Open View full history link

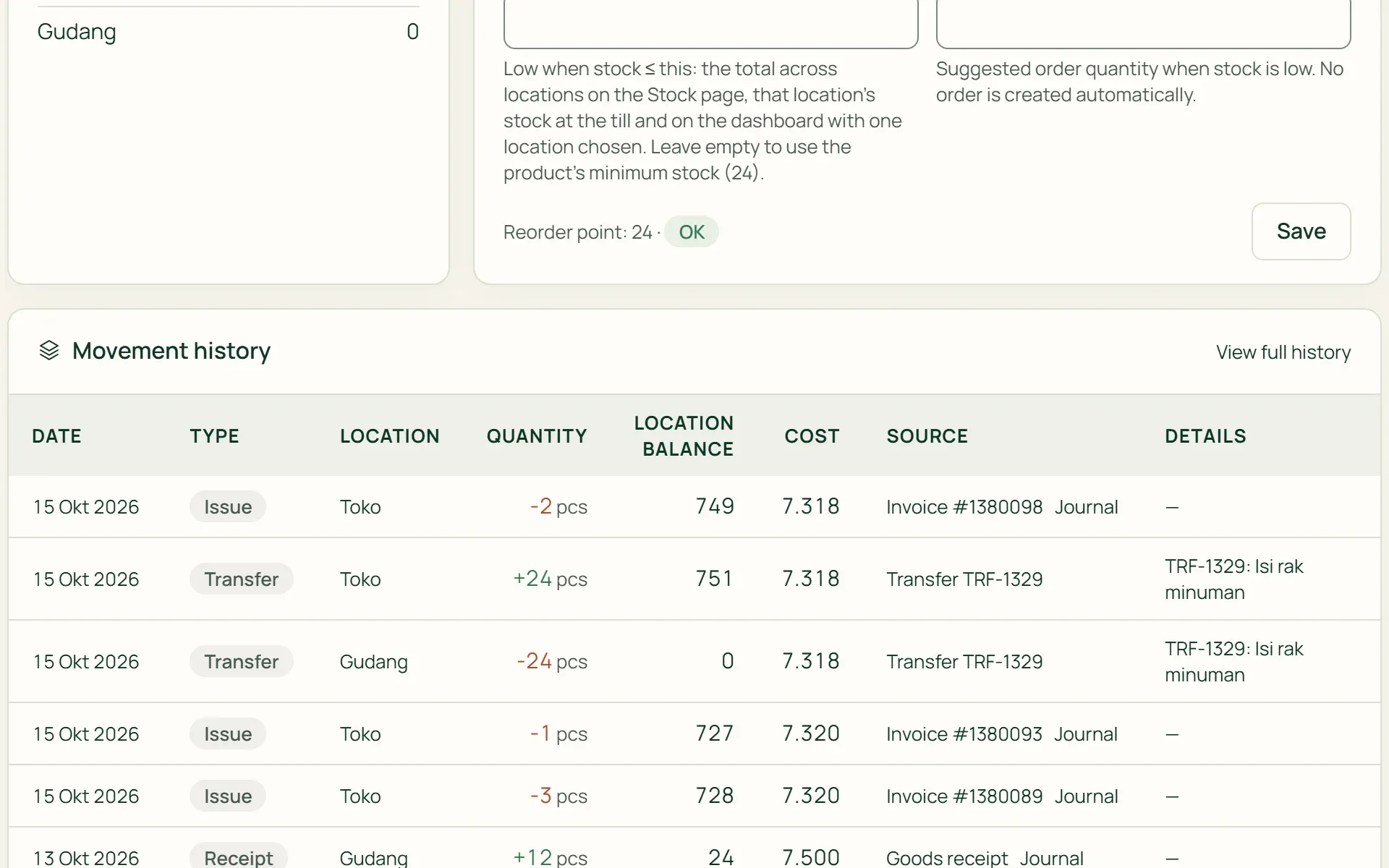(x=1283, y=352)
